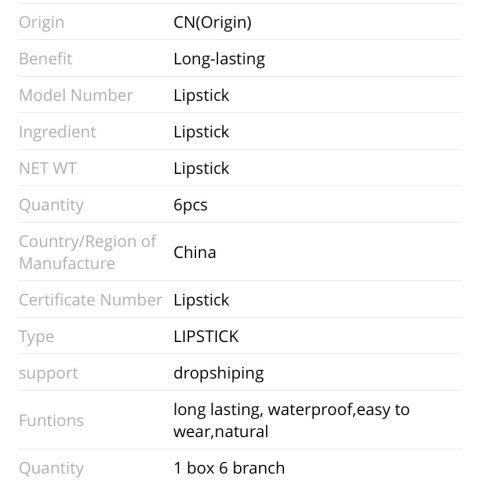Viewport: 480px width, 480px height.
Task: Click the Funtions label
Action: pos(51,420)
